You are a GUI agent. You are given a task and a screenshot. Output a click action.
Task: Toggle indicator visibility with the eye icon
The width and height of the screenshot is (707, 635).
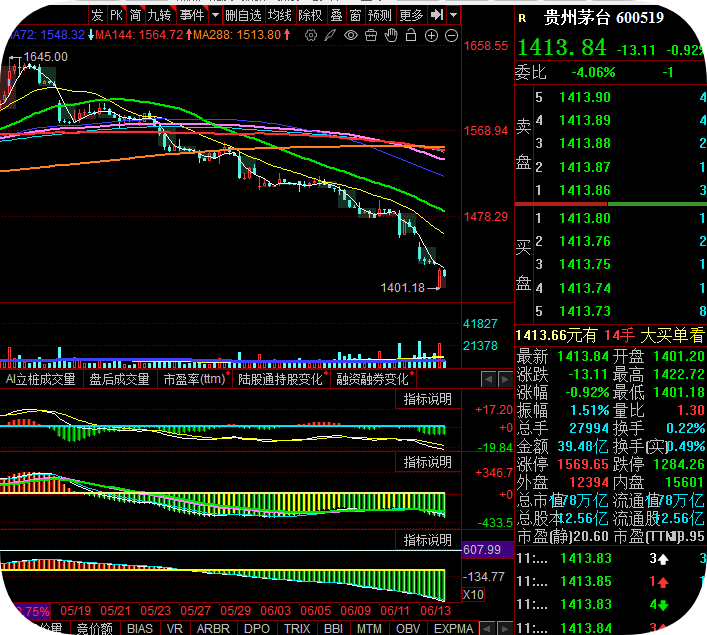[x=350, y=35]
